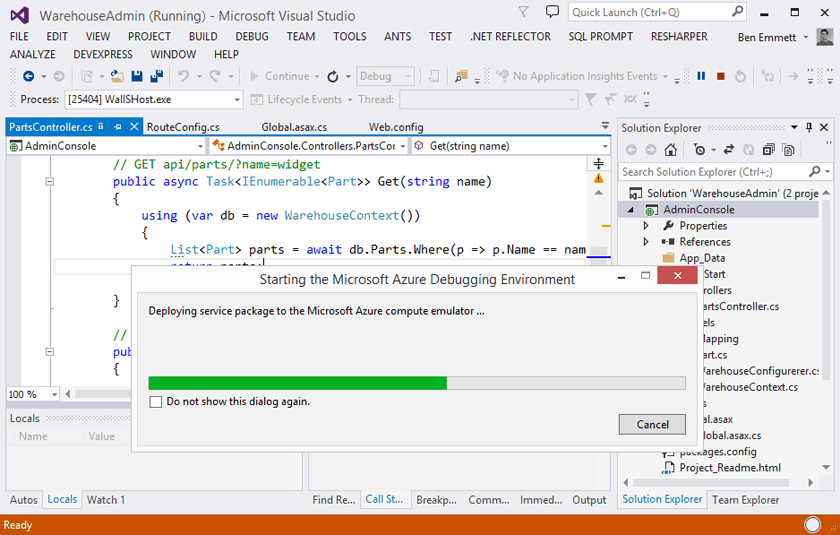This screenshot has width=840, height=535.
Task: Click the Find in Files toolbar icon
Action: (x=461, y=77)
